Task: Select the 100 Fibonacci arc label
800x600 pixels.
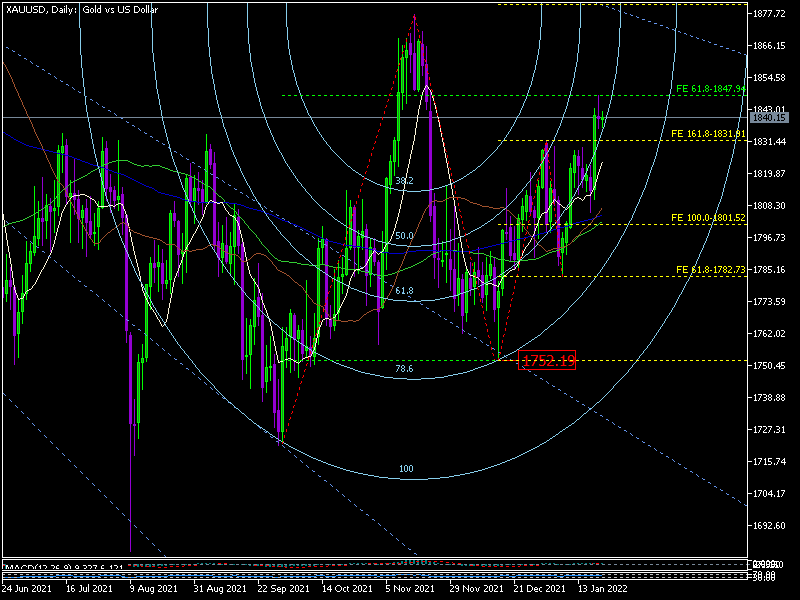Action: pos(406,469)
